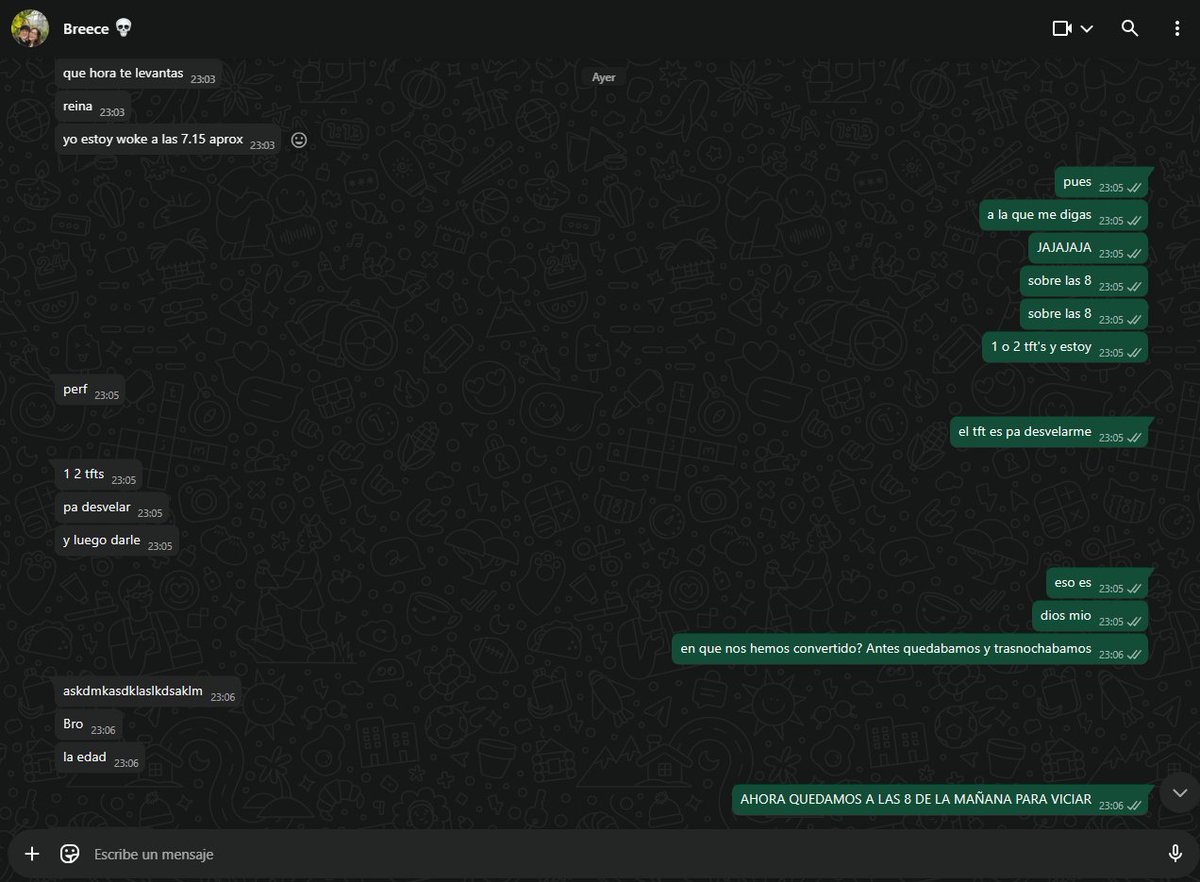Screen dimensions: 1200x882
Task: Check the read ticks on the 'AHORA QUEDAMOS' message
Action: [1134, 805]
